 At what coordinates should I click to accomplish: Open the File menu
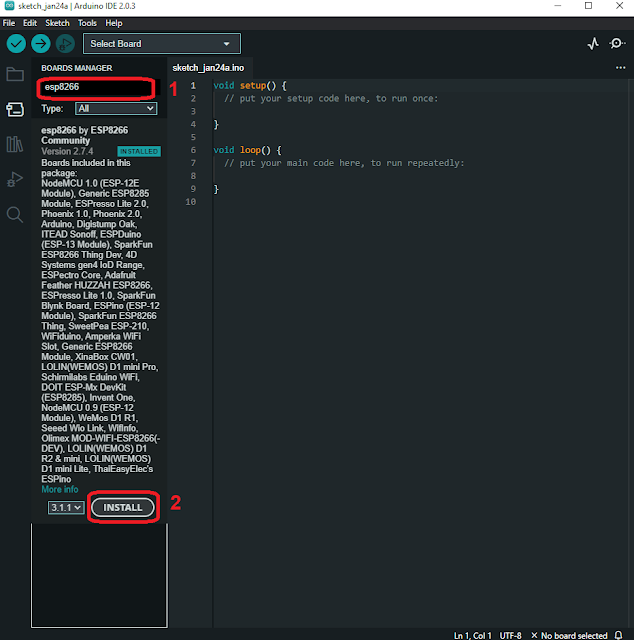pyautogui.click(x=9, y=23)
